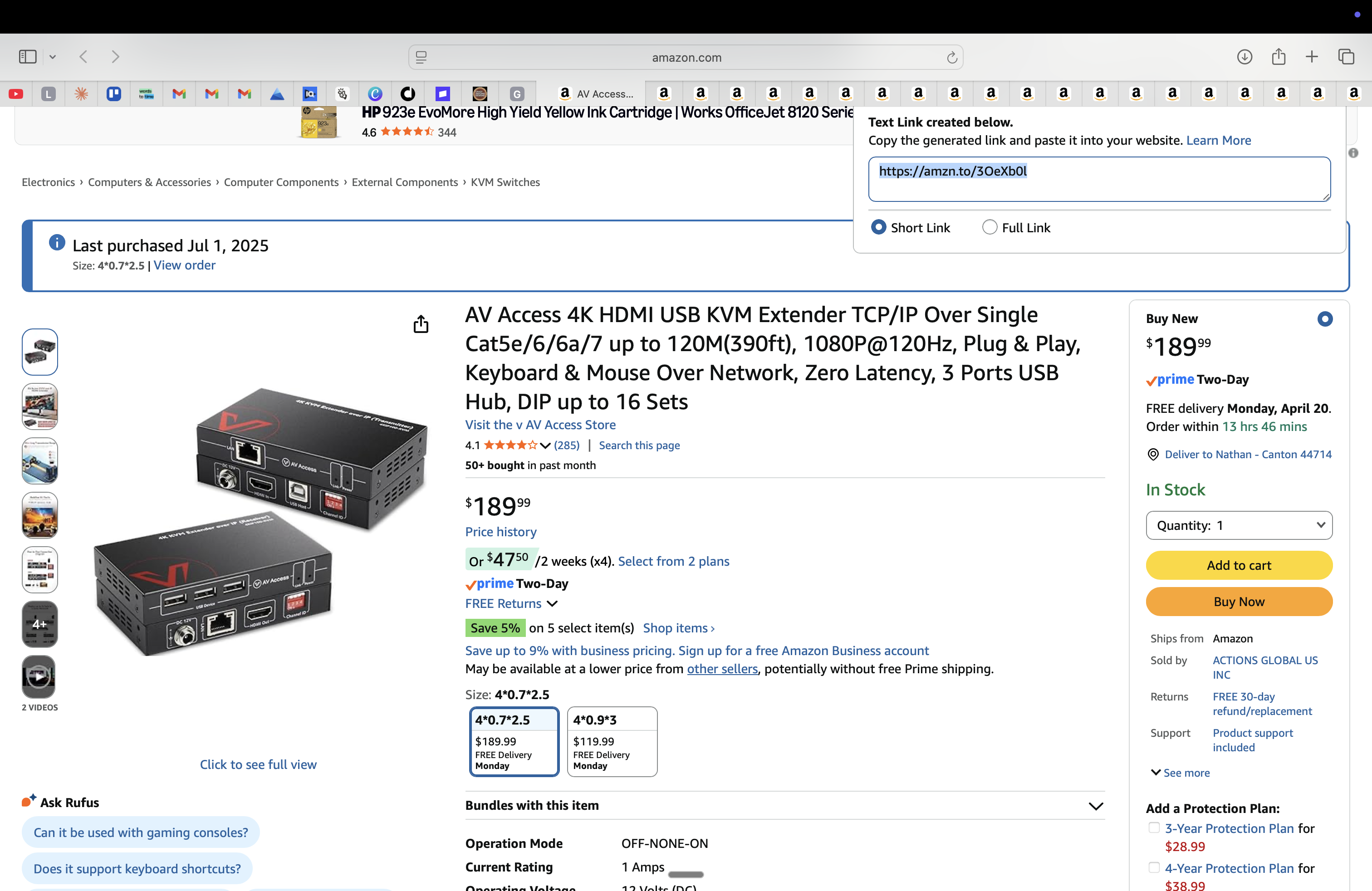Open other sellers link
The width and height of the screenshot is (1372, 891).
[722, 669]
